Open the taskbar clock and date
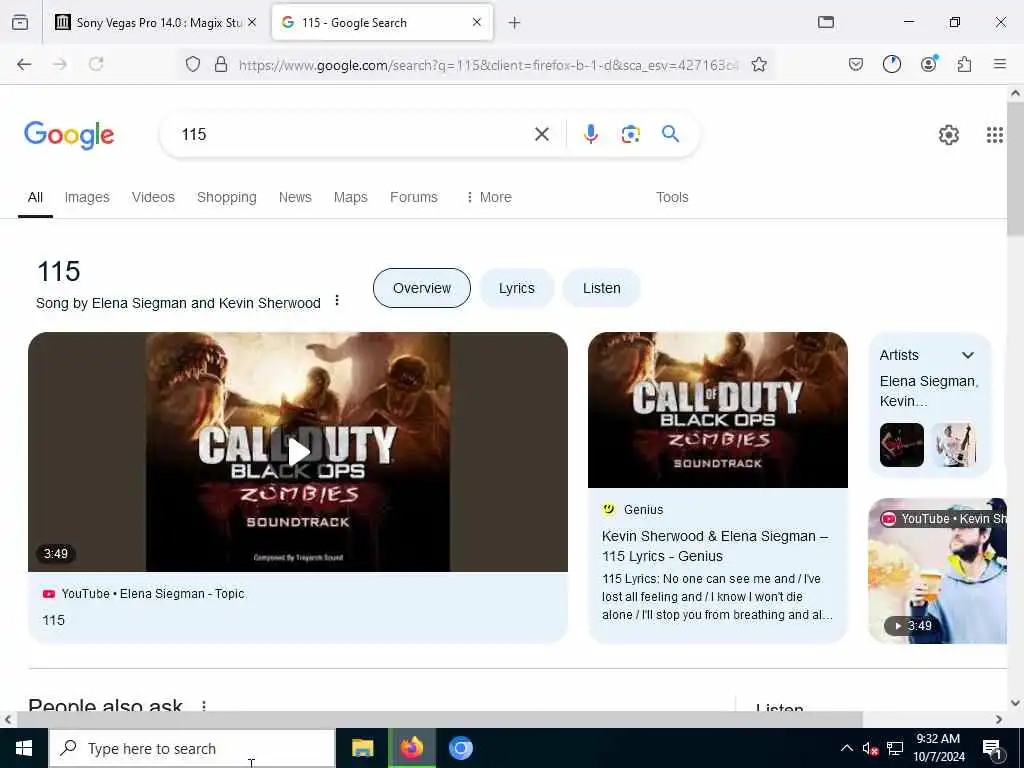1024x768 pixels. pyautogui.click(x=938, y=748)
